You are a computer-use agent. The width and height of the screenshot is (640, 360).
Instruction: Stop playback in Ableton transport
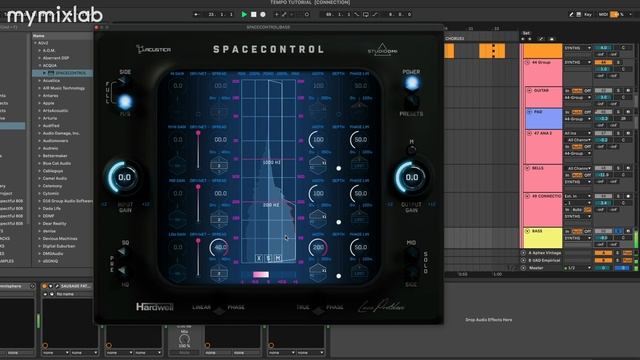(253, 14)
